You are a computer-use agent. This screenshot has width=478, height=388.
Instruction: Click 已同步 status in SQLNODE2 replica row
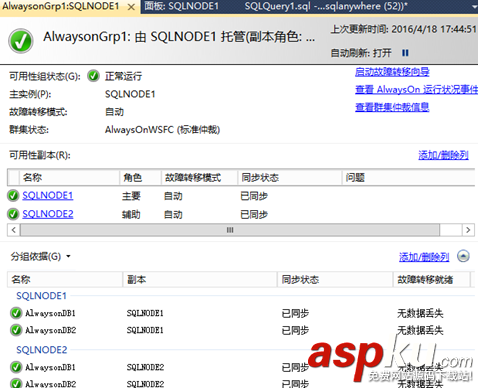pyautogui.click(x=254, y=214)
